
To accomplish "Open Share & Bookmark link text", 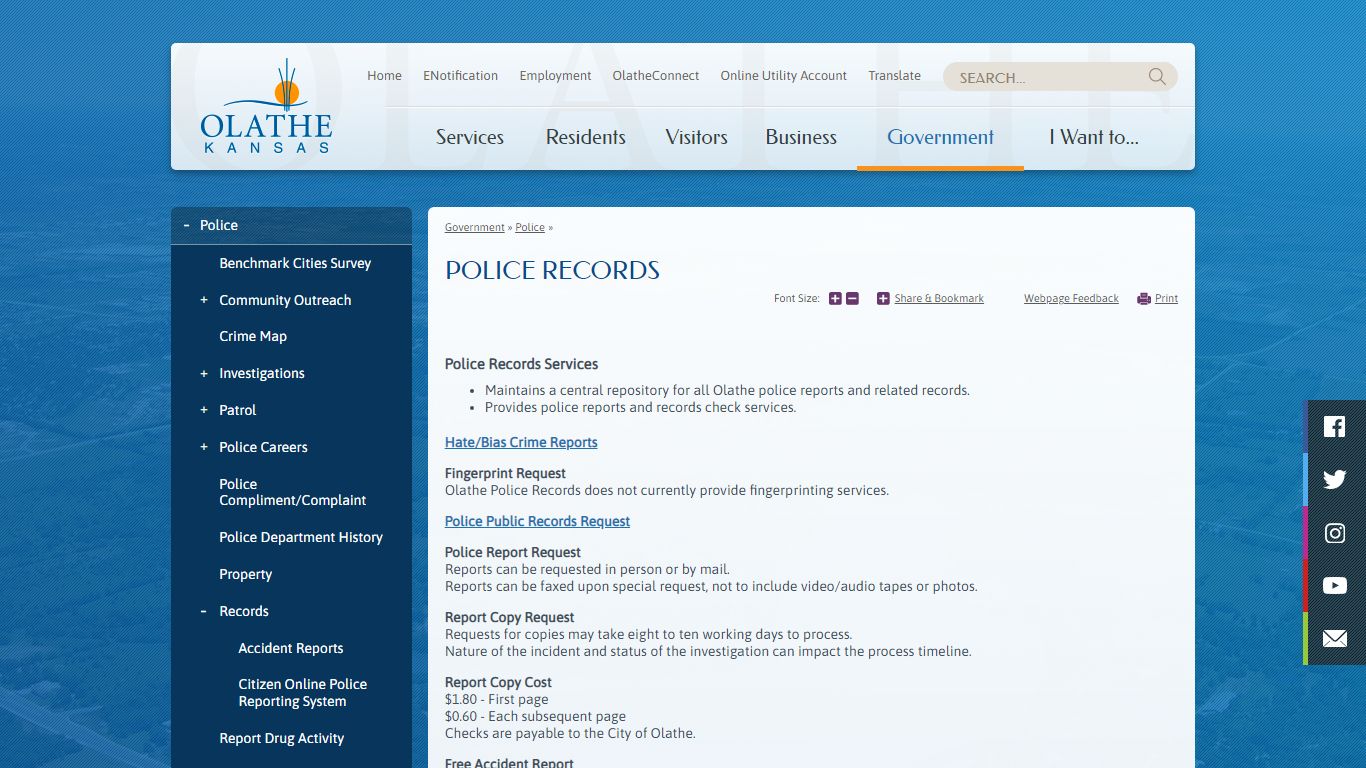I will pyautogui.click(x=939, y=299).
